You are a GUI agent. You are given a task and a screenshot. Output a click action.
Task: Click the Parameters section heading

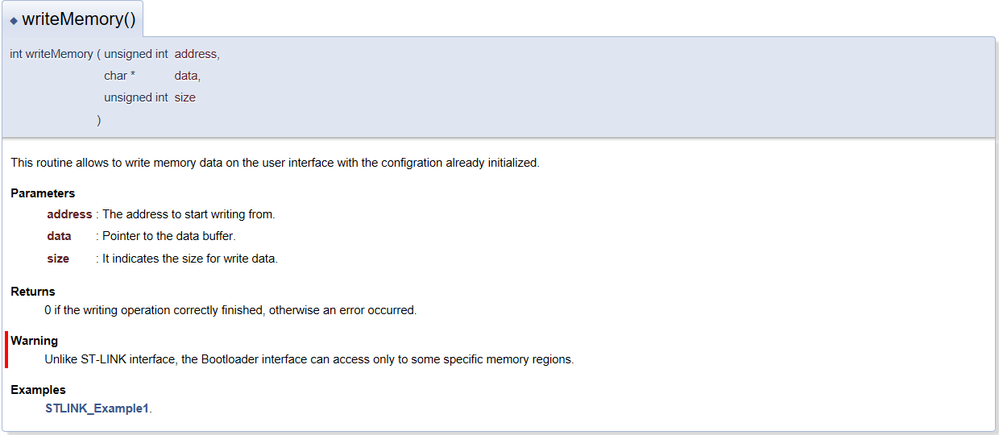pos(43,193)
